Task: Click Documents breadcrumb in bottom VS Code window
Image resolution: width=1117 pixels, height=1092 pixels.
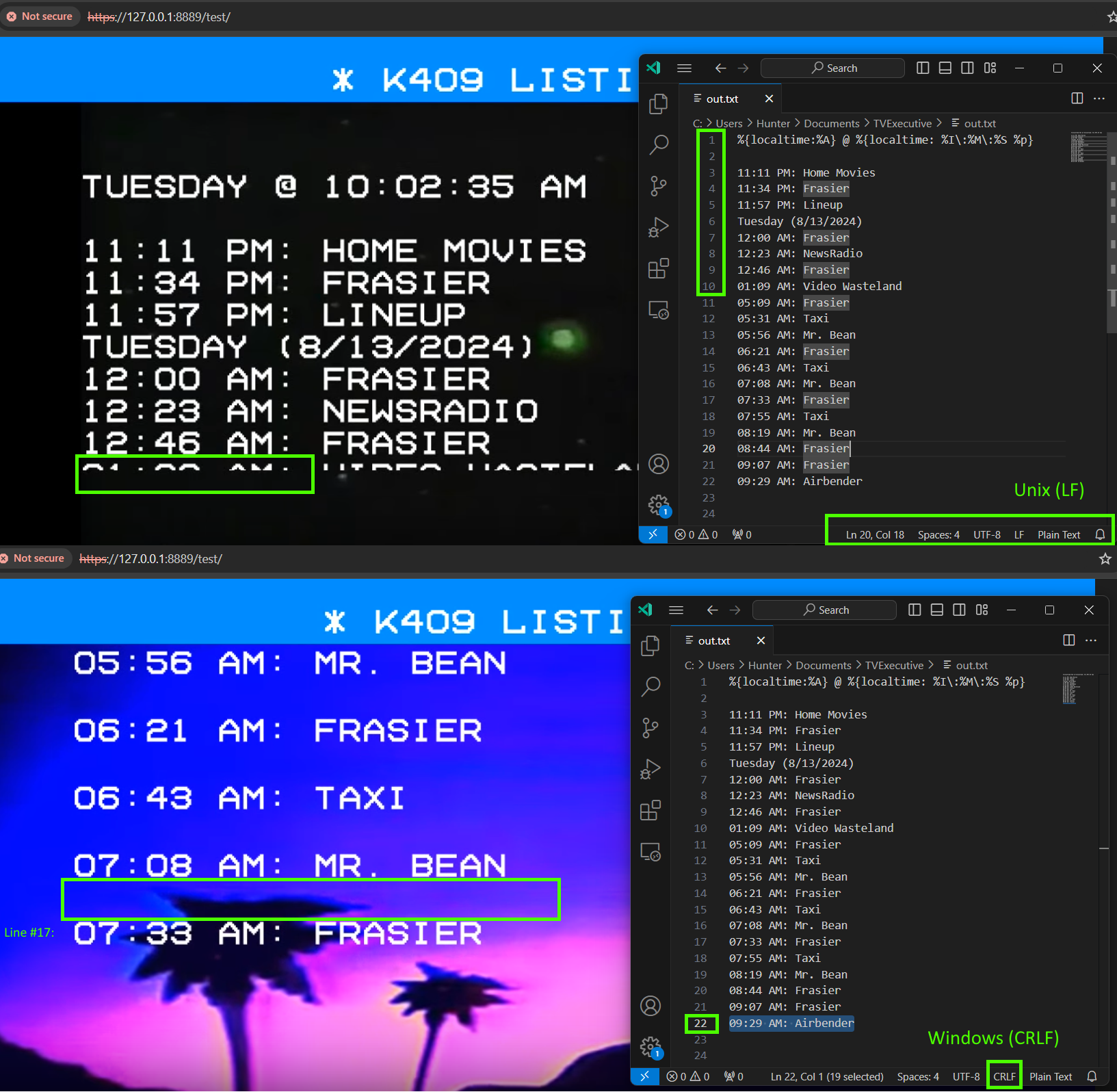Action: point(824,665)
